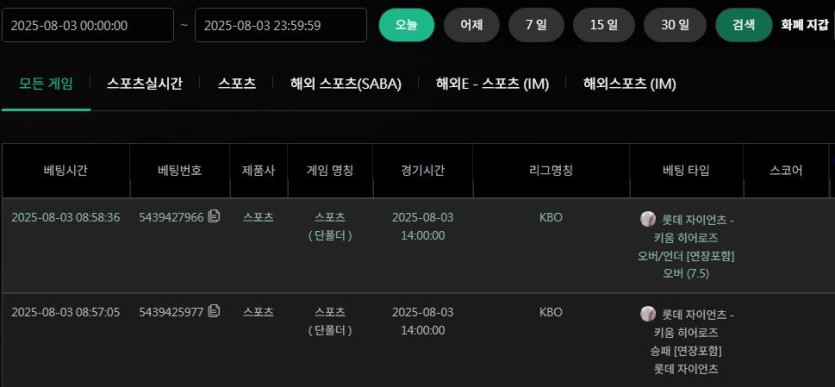Open the start date-time field

[88, 25]
